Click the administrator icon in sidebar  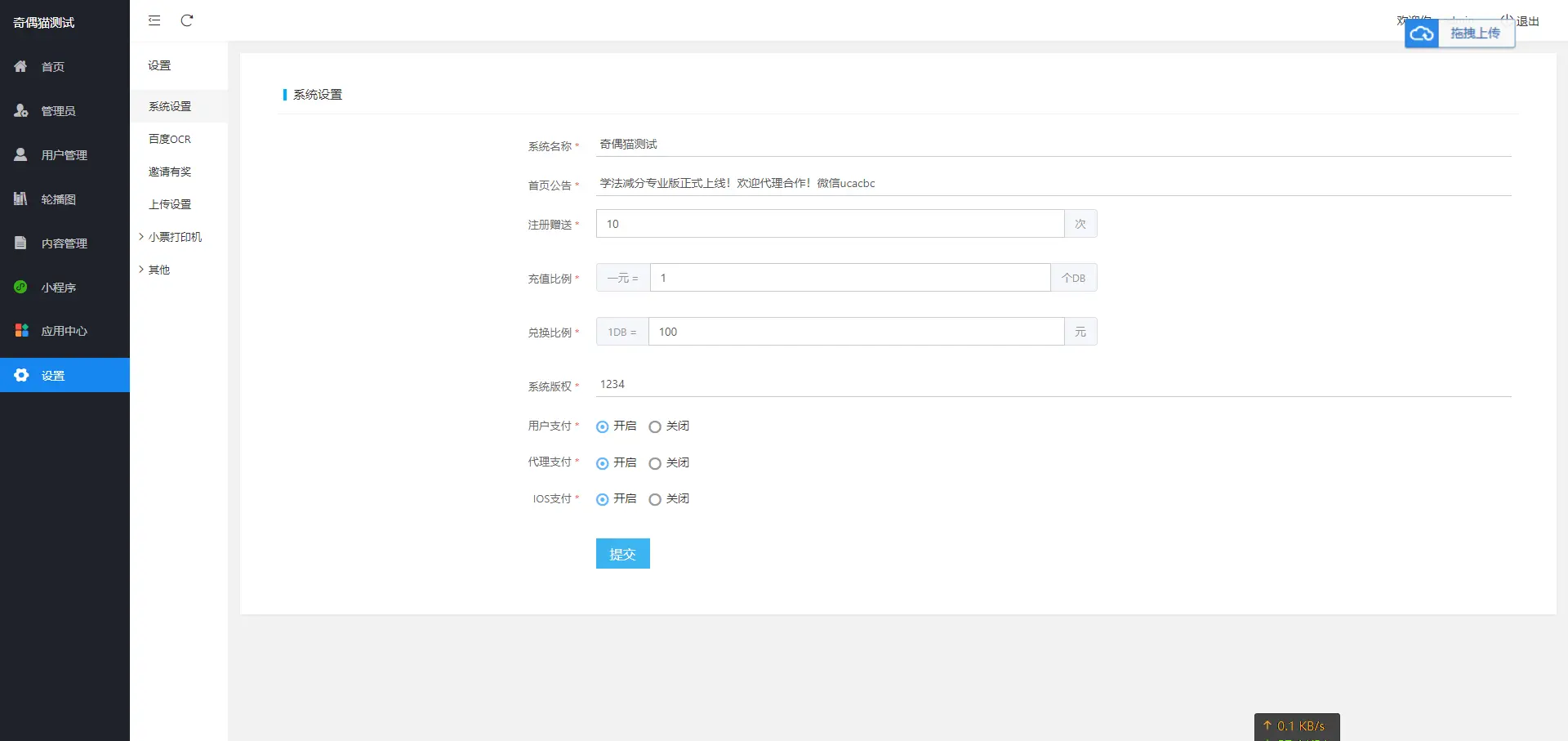pos(21,110)
